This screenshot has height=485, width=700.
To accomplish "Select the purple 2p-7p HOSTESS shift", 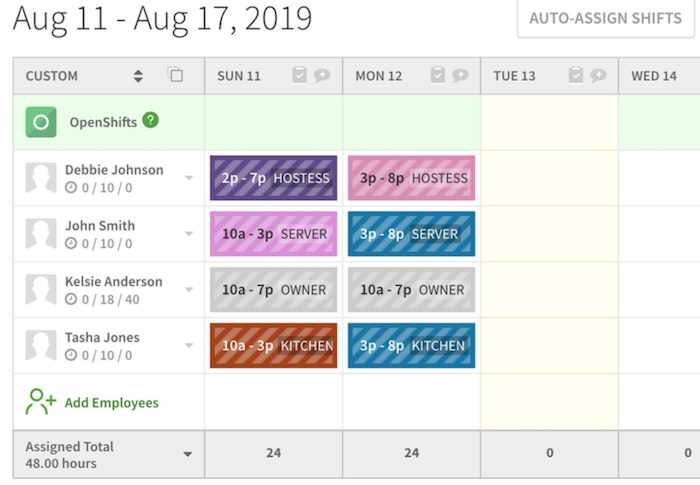I will pos(274,178).
